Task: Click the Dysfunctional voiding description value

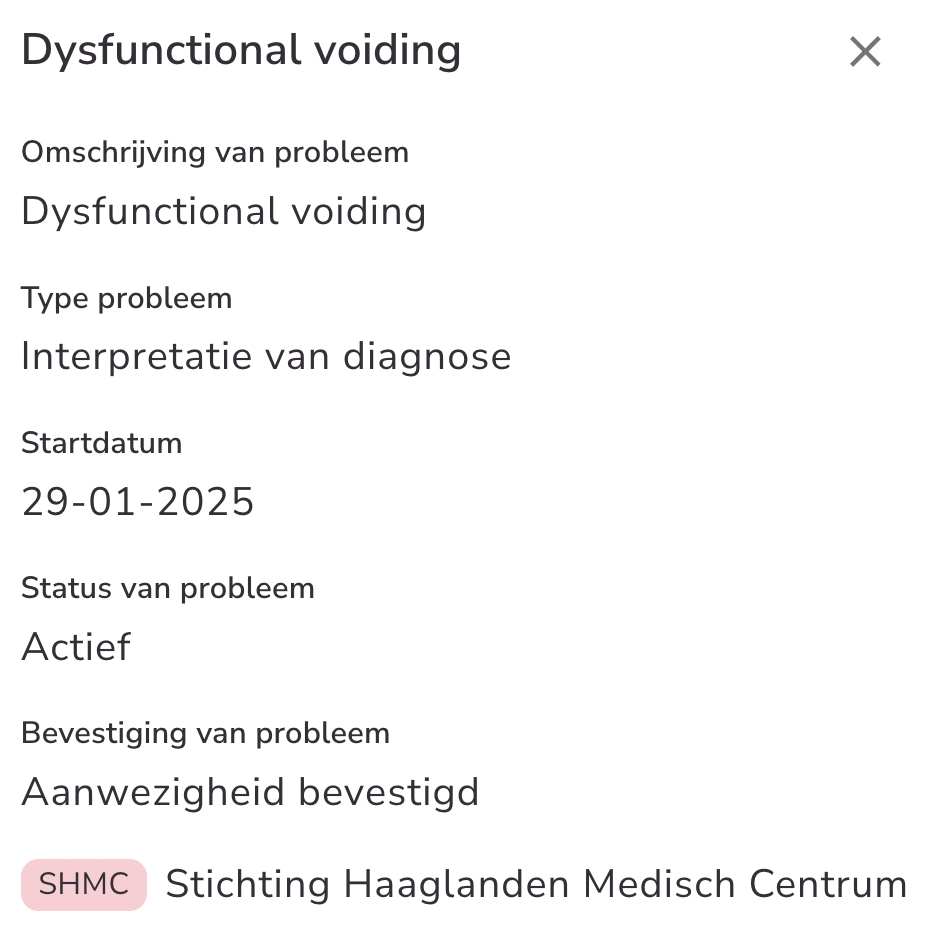Action: (x=224, y=212)
